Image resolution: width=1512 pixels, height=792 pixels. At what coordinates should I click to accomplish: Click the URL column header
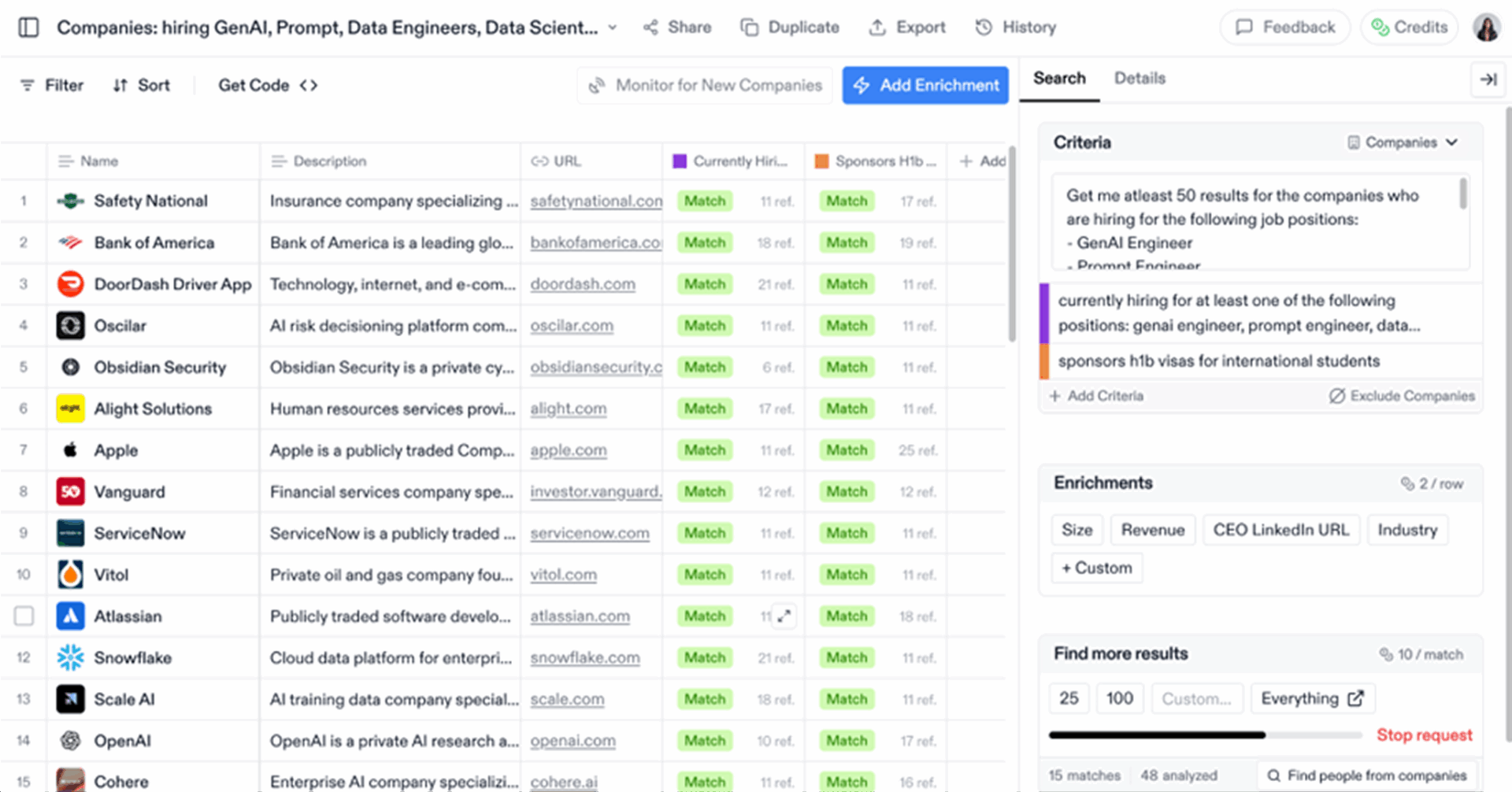[x=591, y=161]
